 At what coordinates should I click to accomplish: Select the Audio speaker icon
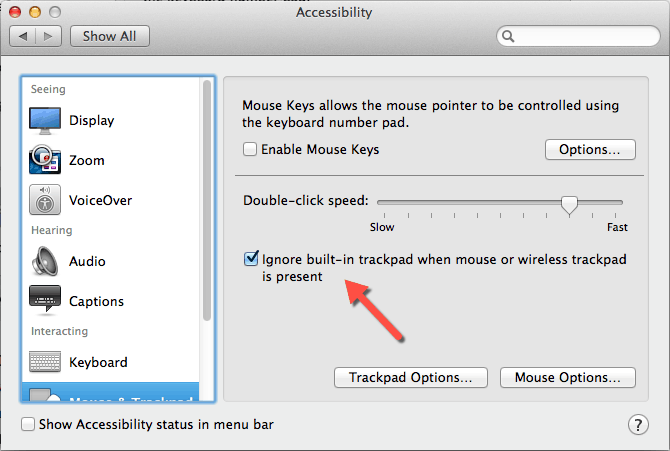[x=45, y=261]
